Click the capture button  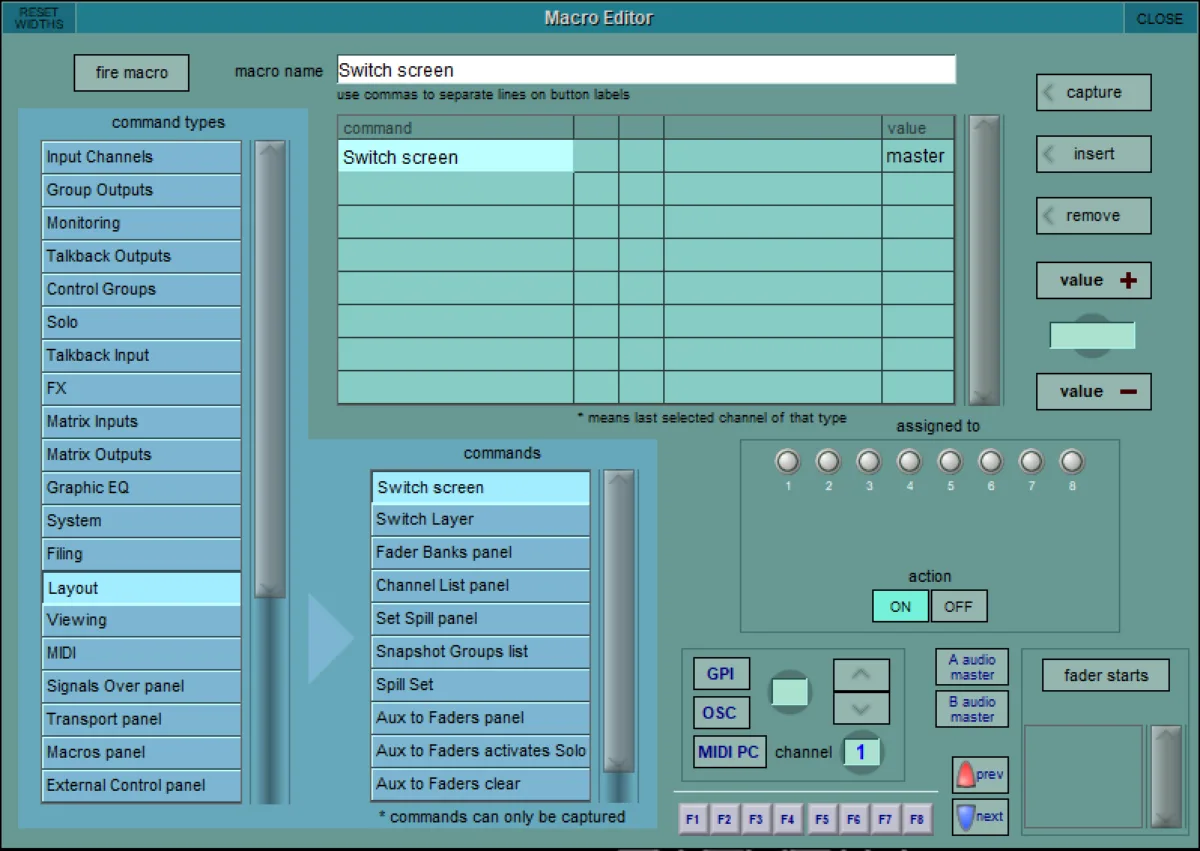(x=1093, y=92)
